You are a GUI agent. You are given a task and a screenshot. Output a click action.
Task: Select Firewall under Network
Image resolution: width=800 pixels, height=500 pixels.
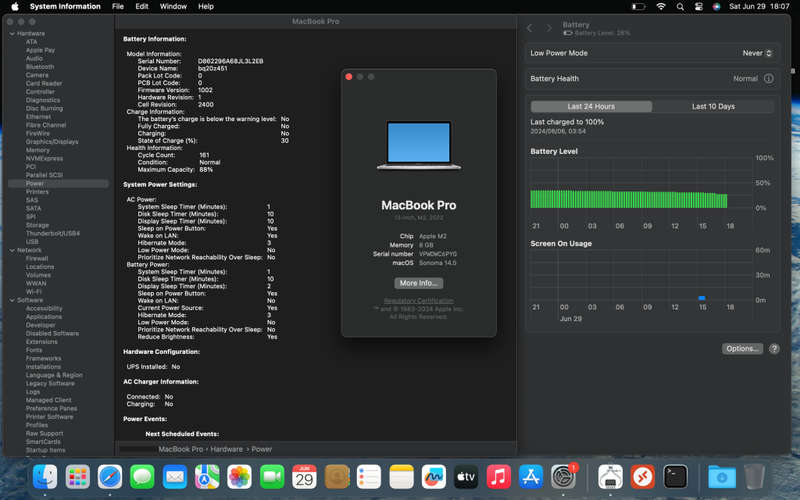click(x=37, y=259)
